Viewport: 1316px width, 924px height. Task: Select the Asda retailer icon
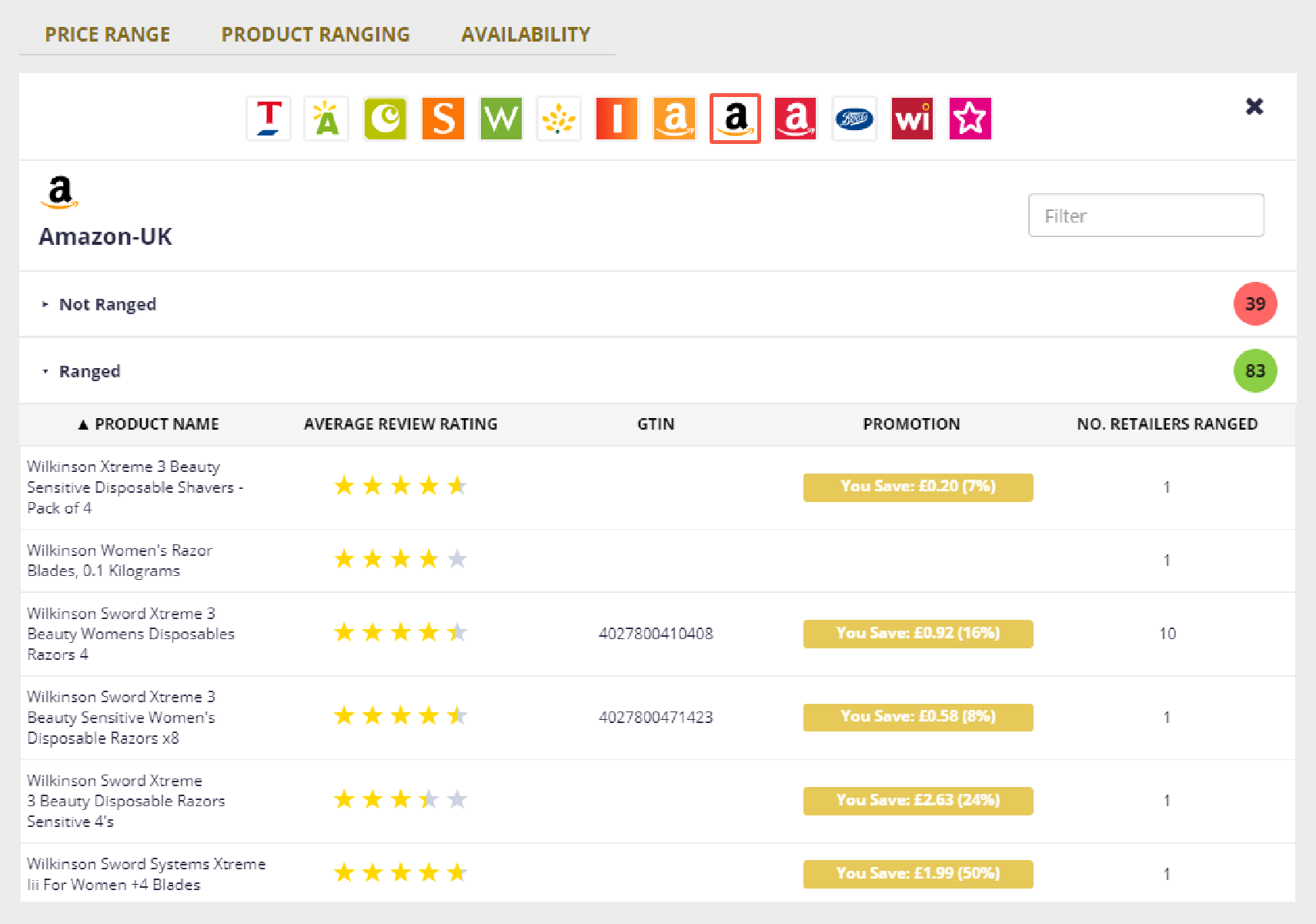tap(326, 119)
